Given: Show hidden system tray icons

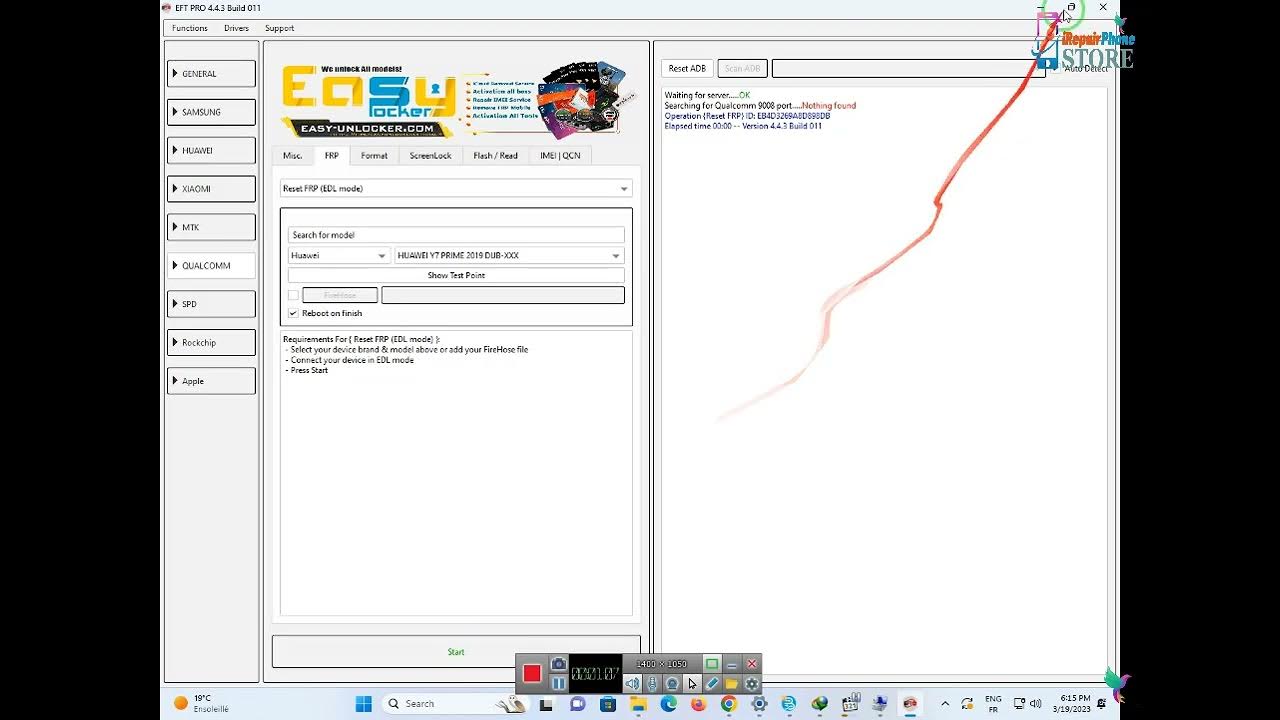Looking at the screenshot, I should point(945,704).
